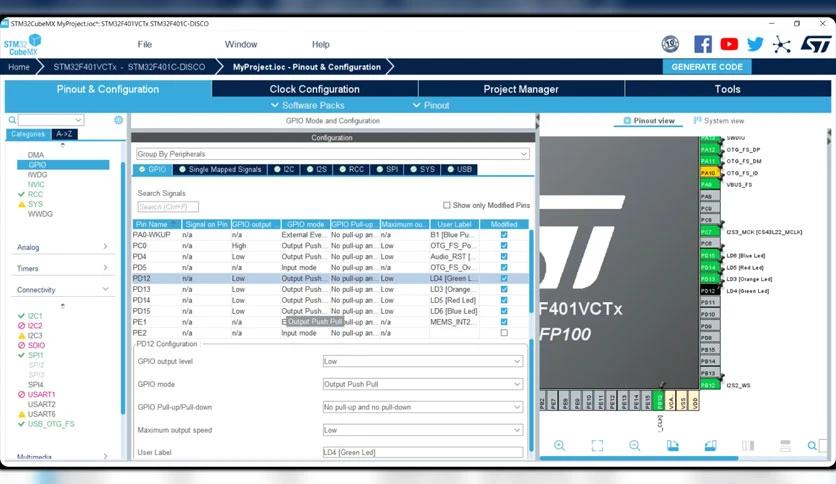Toggle Modified checkbox for PD13
836x484 pixels.
tap(504, 289)
